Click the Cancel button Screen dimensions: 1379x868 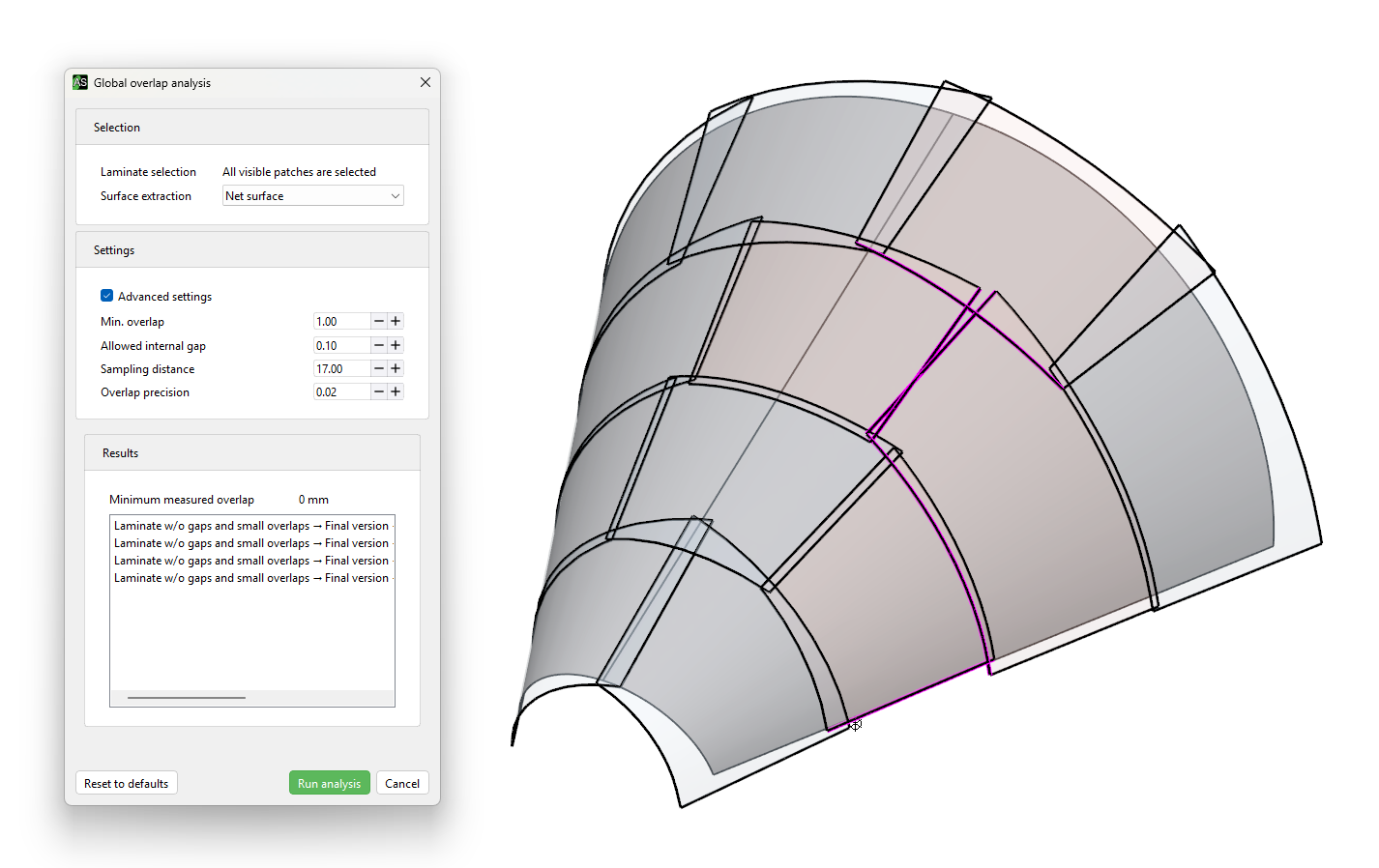pyautogui.click(x=401, y=783)
